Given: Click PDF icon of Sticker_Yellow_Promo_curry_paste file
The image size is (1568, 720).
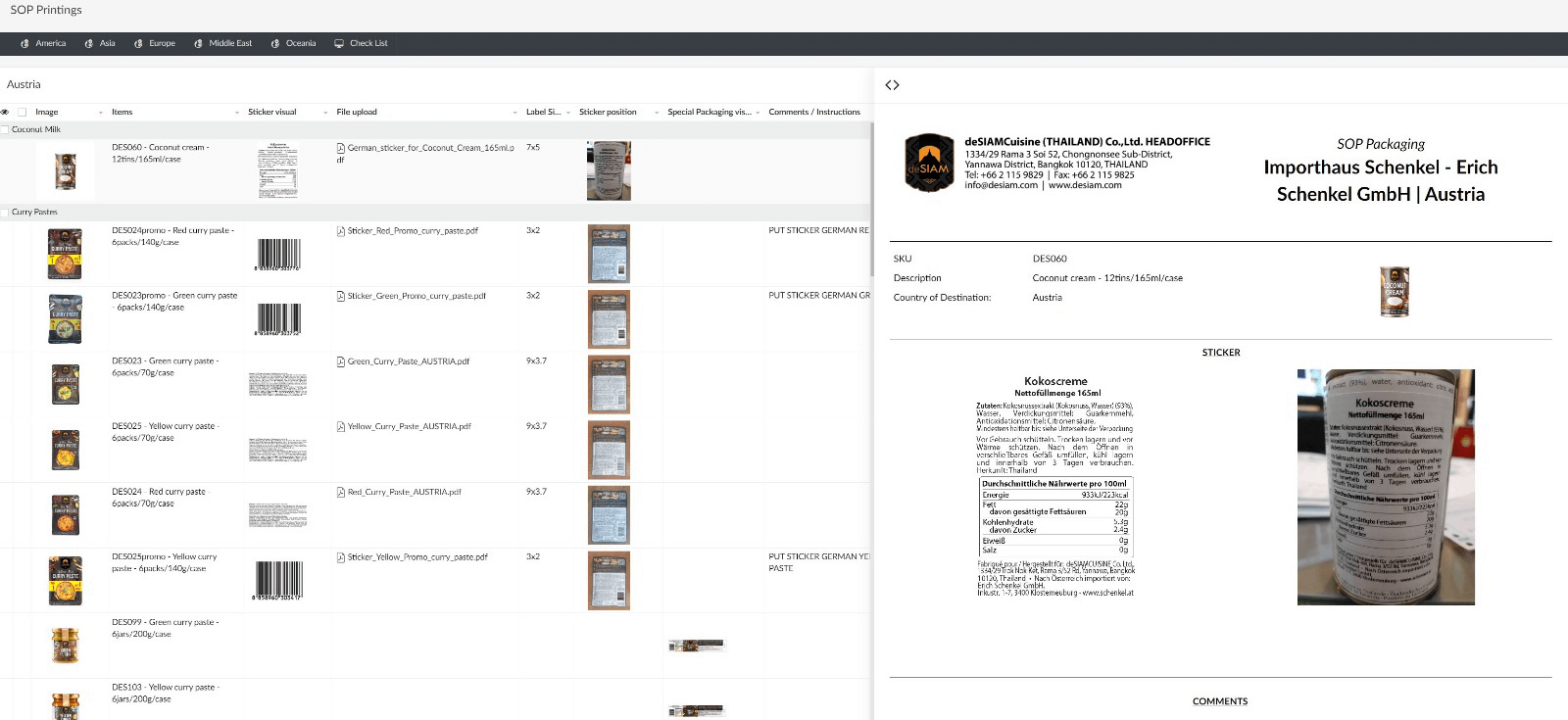Looking at the screenshot, I should click(x=341, y=557).
